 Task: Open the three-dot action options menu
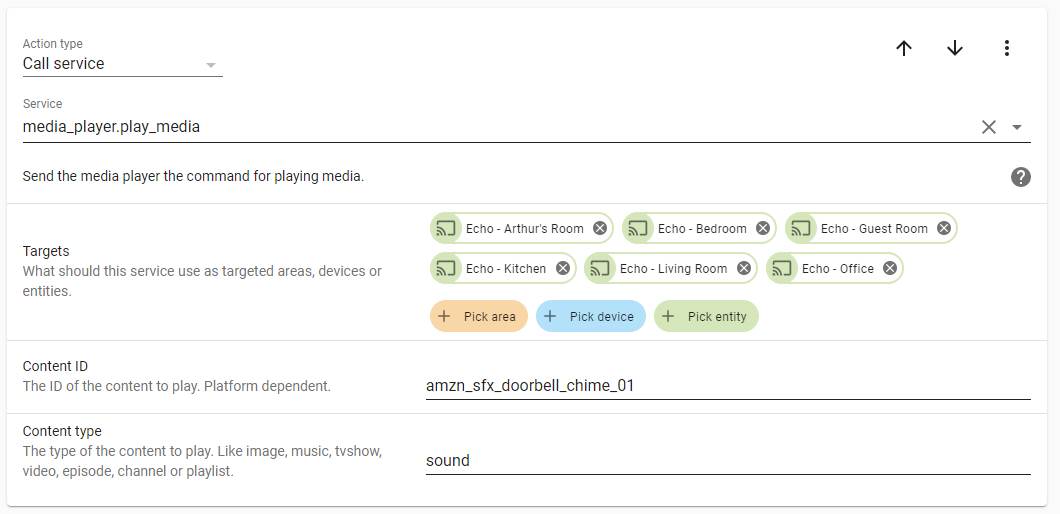click(x=1007, y=48)
